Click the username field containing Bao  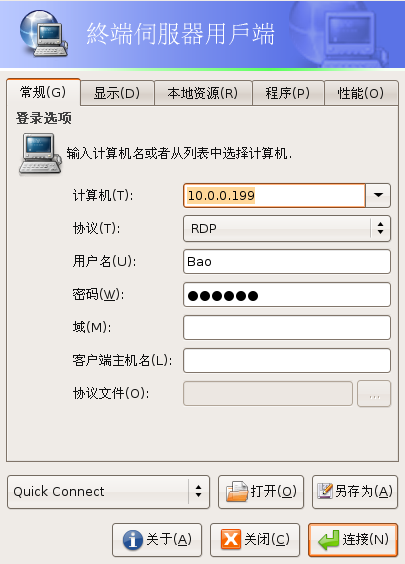[x=287, y=261]
